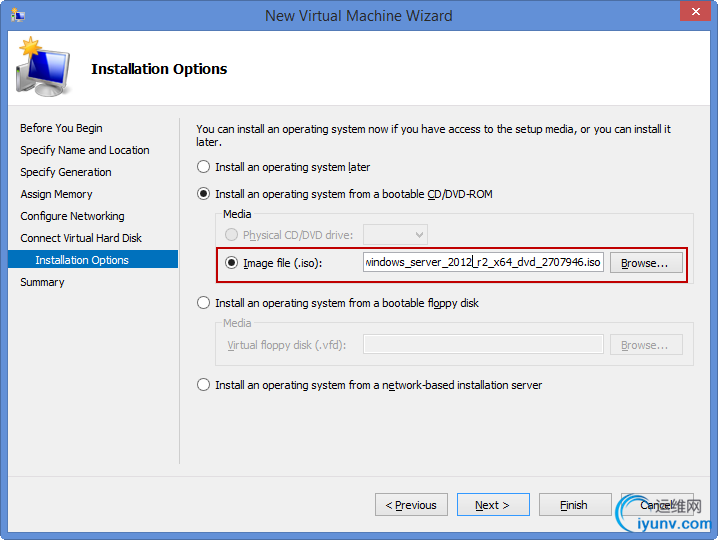Click the computer monitor wizard header icon
Image resolution: width=718 pixels, height=540 pixels.
[43, 67]
